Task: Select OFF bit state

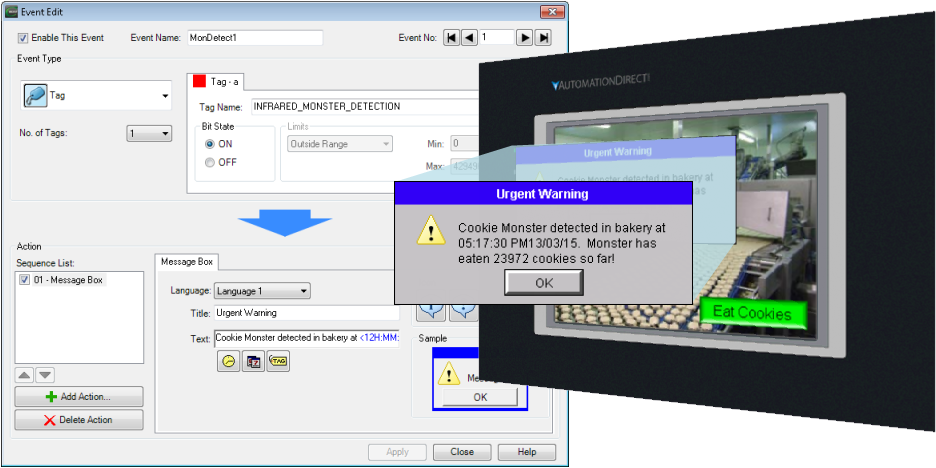Action: [210, 162]
